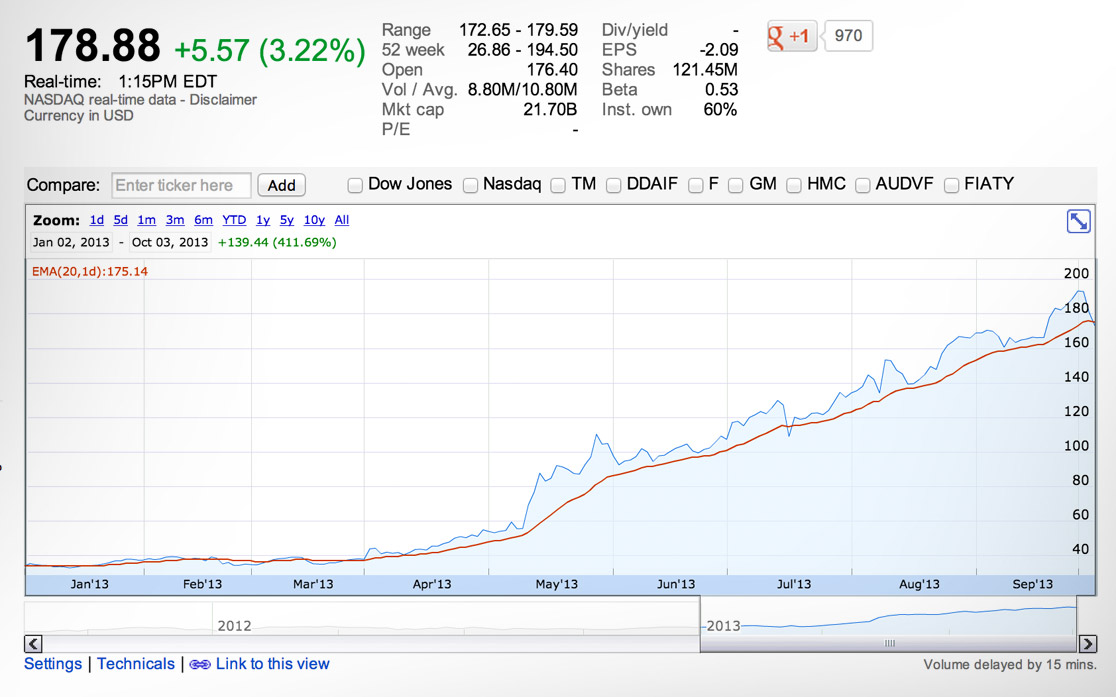
Task: Tick the FIATY comparison checkbox
Action: pos(951,186)
